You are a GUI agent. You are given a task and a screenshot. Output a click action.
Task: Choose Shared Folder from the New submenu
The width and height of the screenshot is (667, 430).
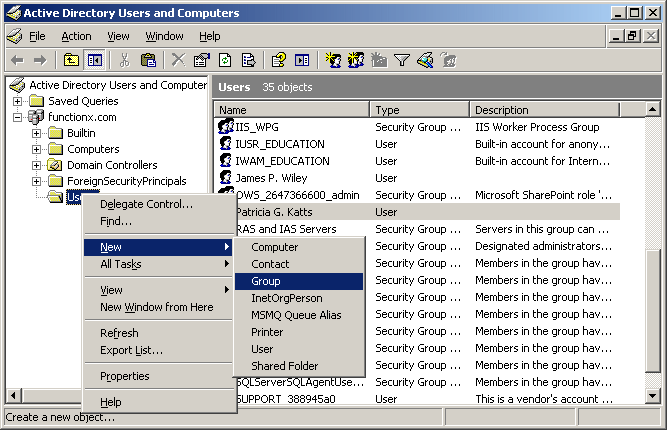(x=299, y=366)
